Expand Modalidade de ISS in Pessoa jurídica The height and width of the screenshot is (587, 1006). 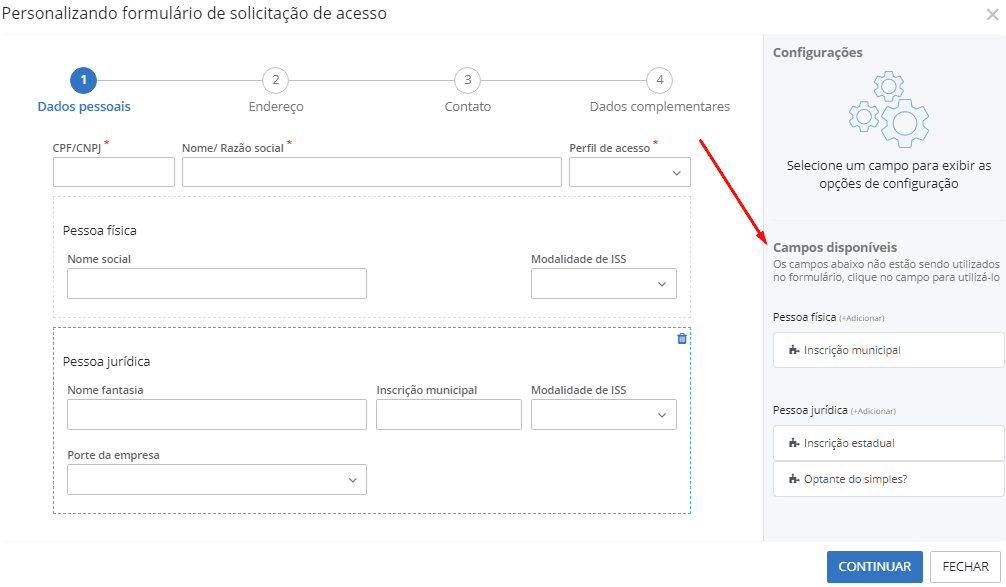[603, 415]
